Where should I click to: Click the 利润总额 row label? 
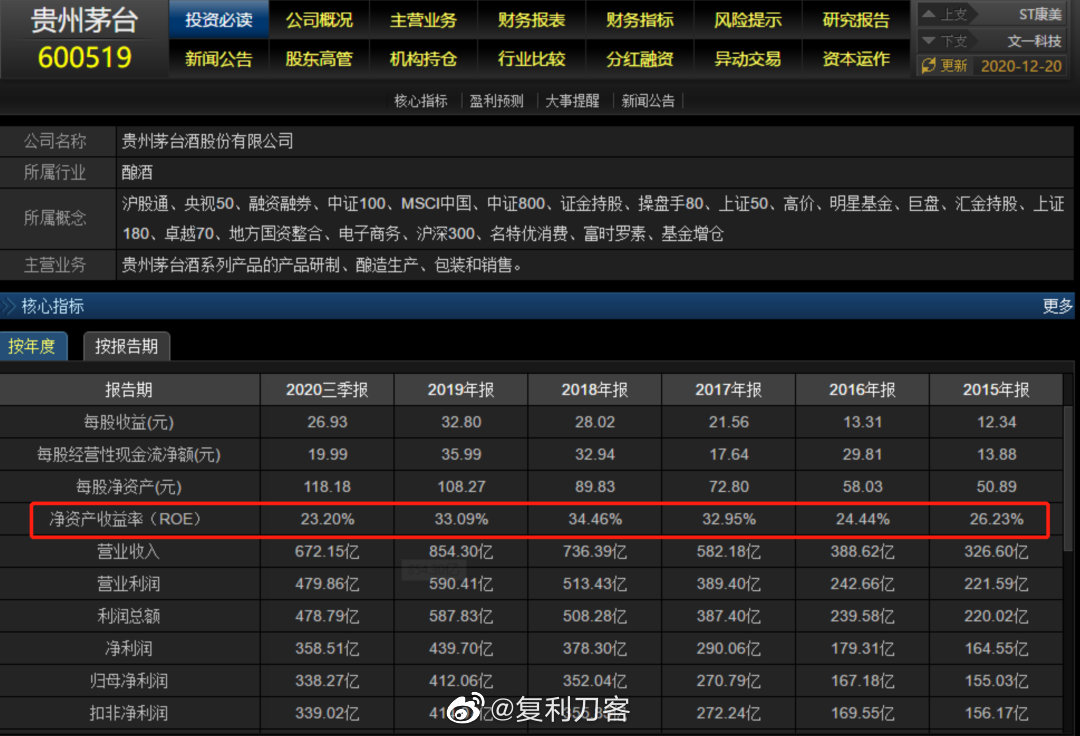tap(129, 616)
